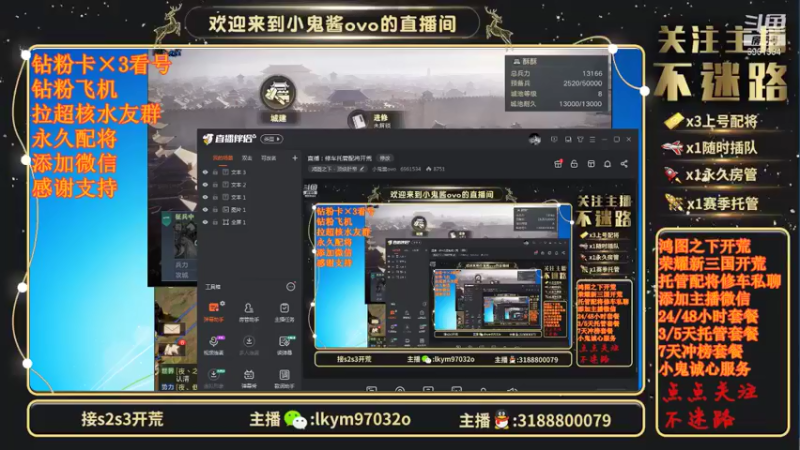Lock the 全屏 1 source
800x450 pixels.
pyautogui.click(x=215, y=222)
